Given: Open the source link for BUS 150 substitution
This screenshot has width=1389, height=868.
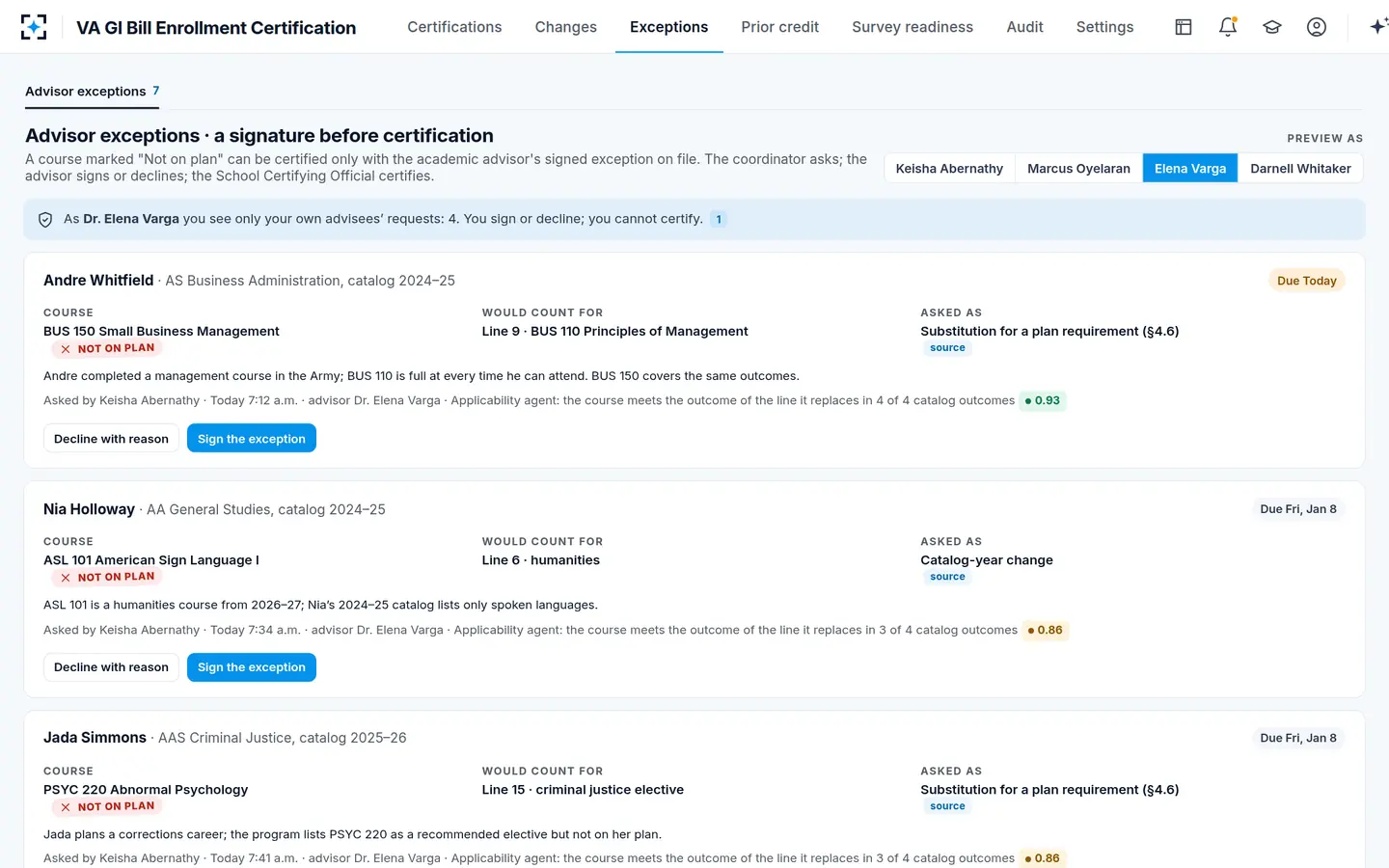Looking at the screenshot, I should coord(947,348).
